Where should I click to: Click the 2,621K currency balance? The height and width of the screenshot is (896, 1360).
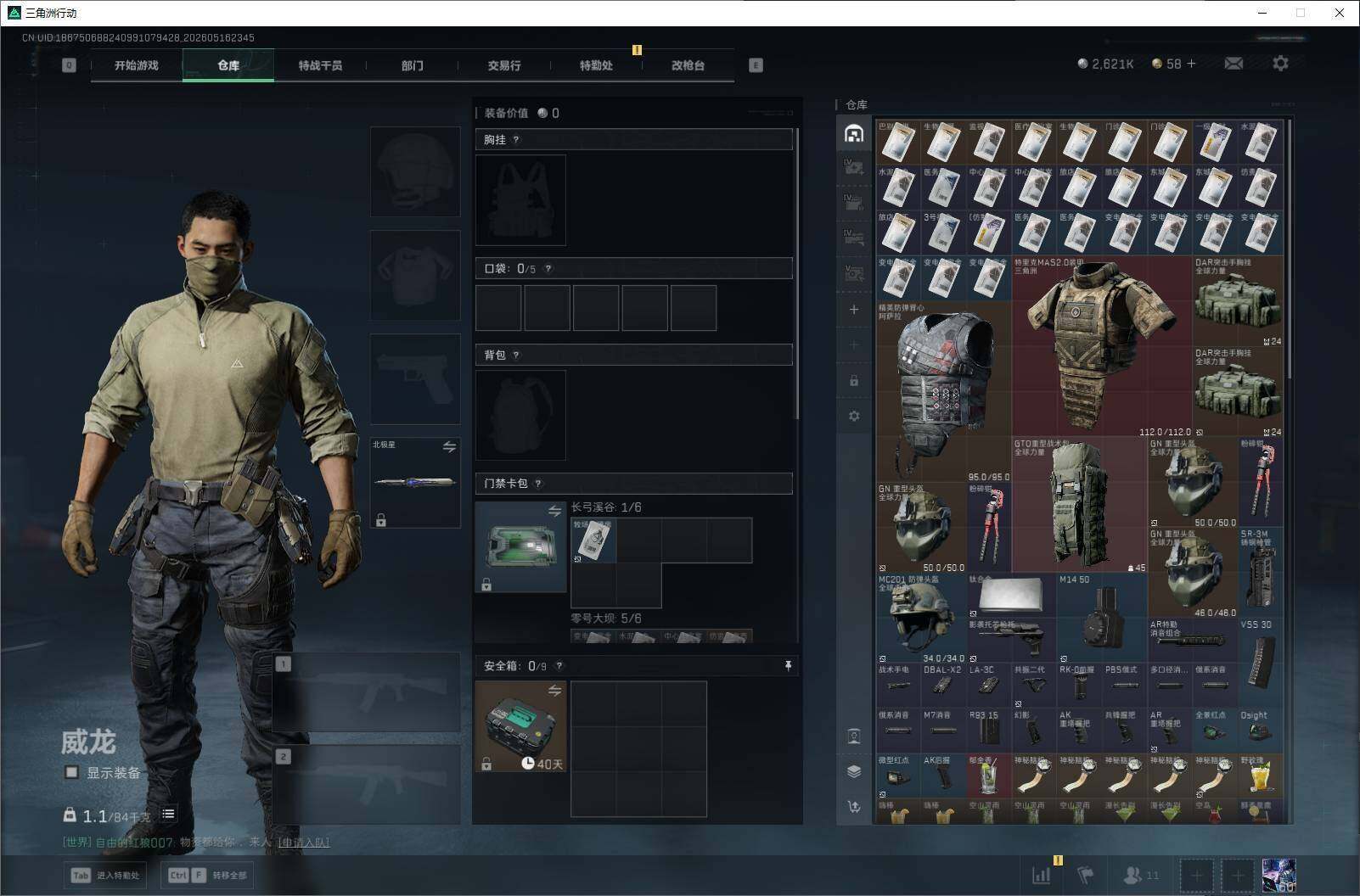tap(1105, 64)
